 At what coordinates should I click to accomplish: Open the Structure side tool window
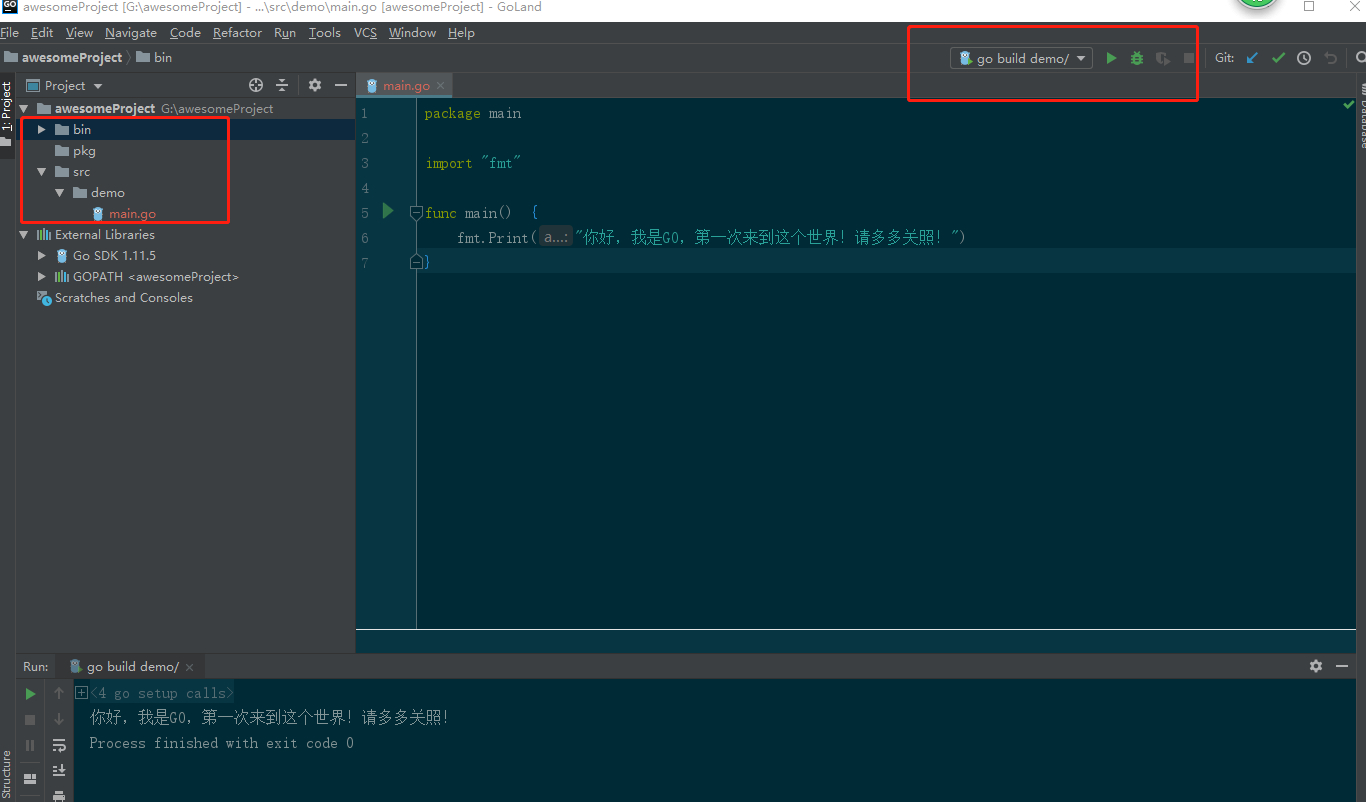[7, 775]
